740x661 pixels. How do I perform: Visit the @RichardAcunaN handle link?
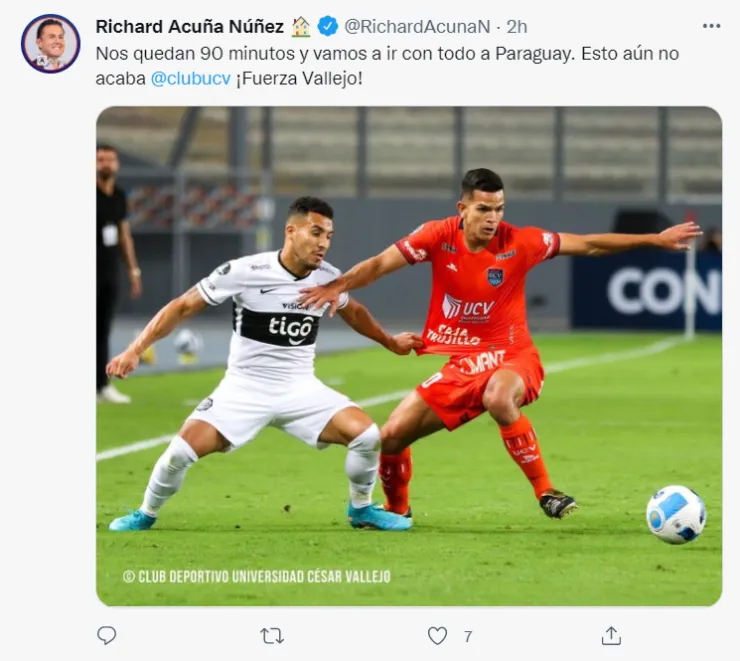(x=417, y=26)
